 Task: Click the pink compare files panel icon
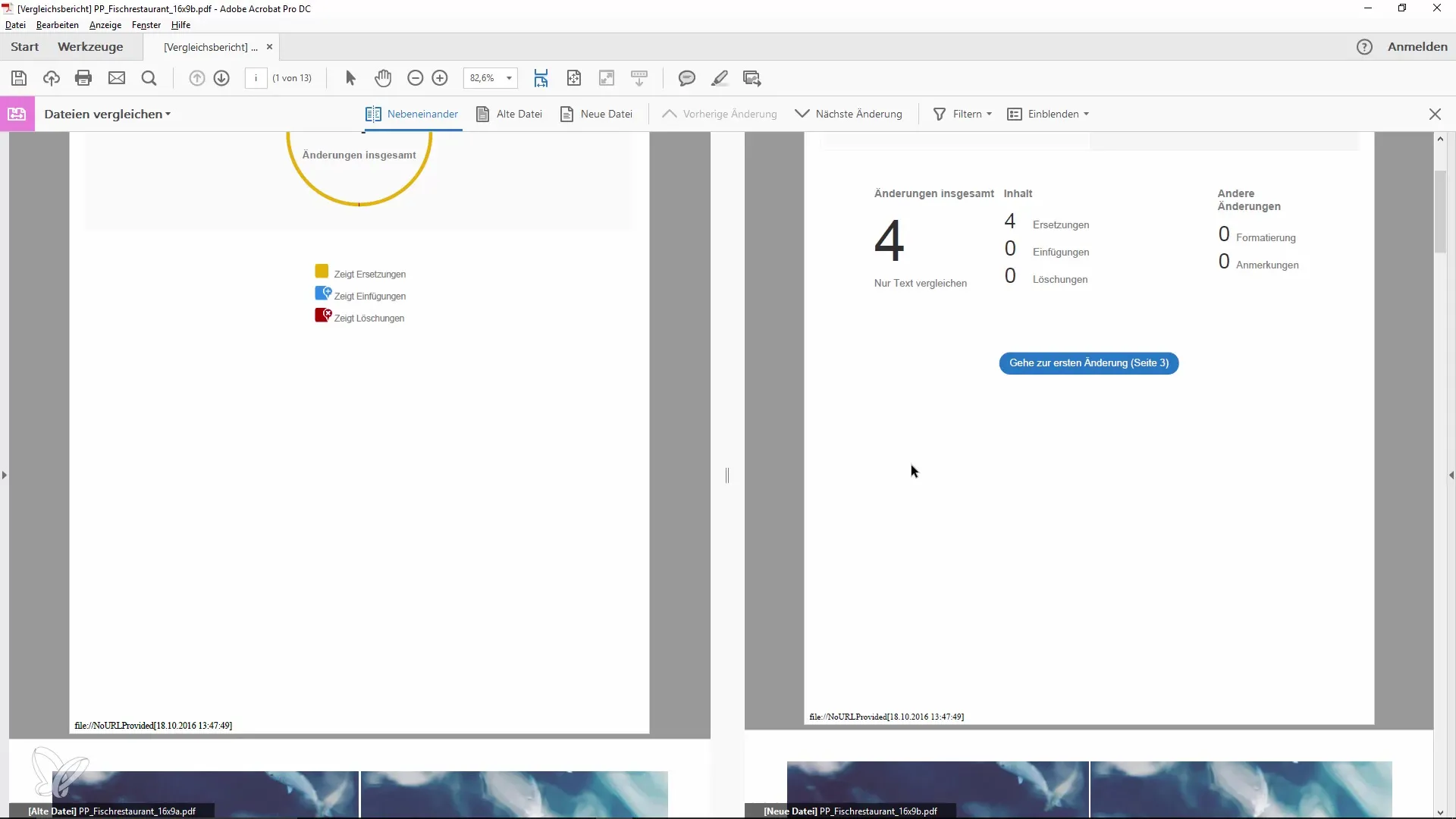(x=17, y=114)
